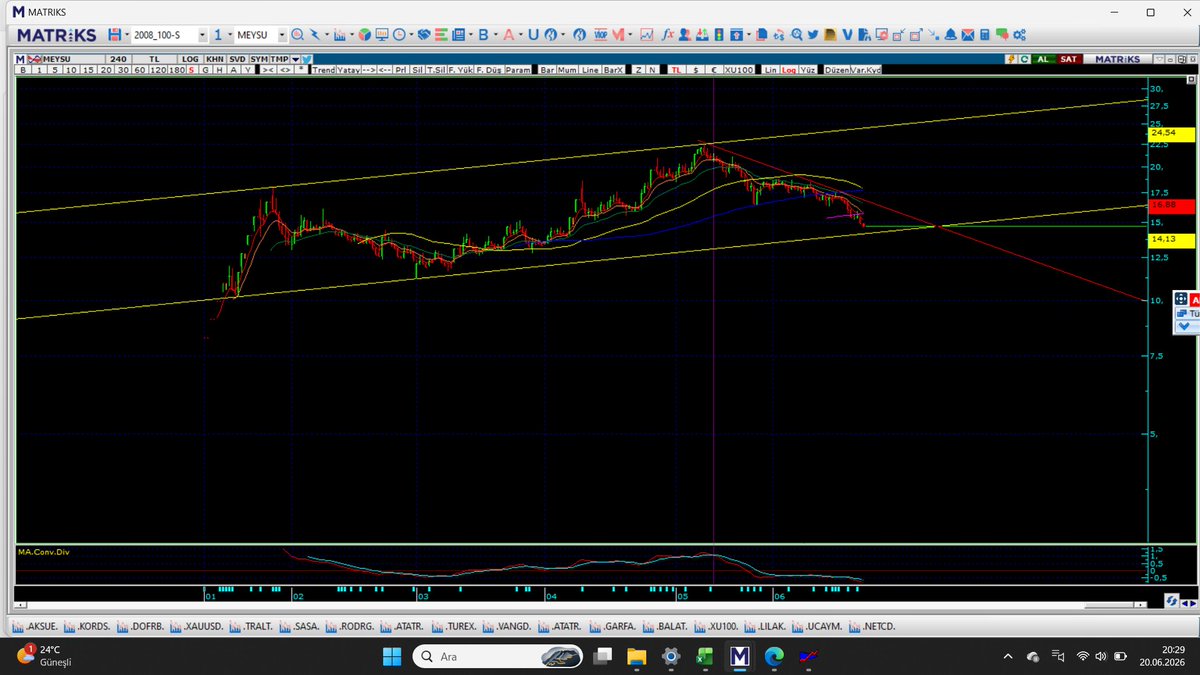The image size is (1200, 675).
Task: Click the blue V icon in toolbar
Action: [x=847, y=35]
